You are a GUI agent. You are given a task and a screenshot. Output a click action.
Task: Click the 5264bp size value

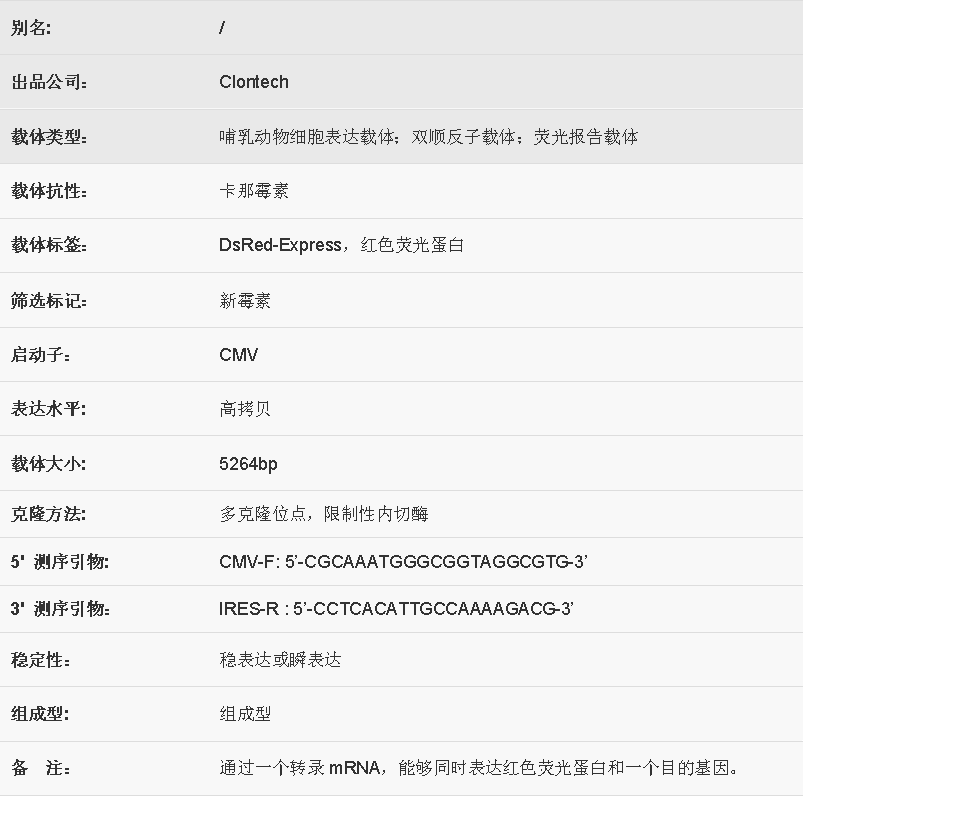coord(248,464)
